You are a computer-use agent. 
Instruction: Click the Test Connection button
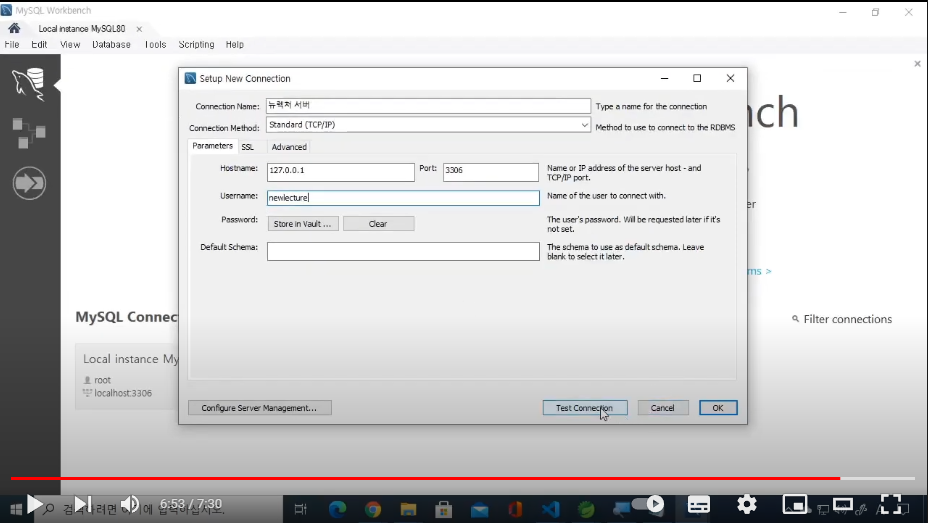click(585, 408)
